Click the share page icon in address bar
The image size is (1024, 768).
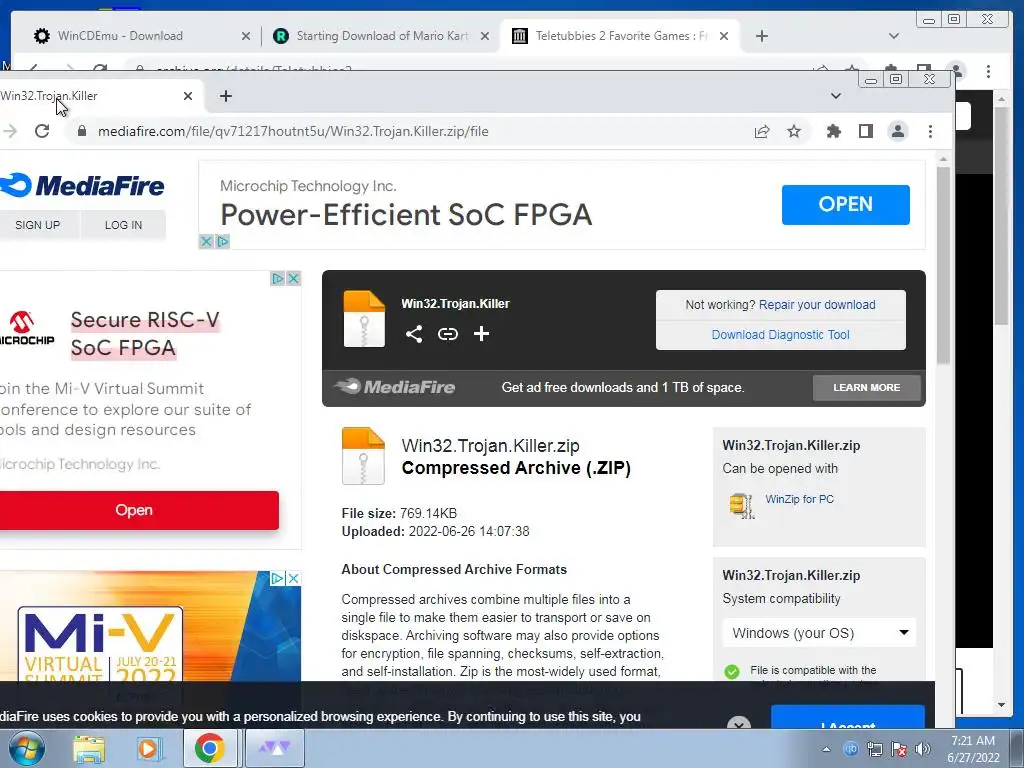[761, 132]
